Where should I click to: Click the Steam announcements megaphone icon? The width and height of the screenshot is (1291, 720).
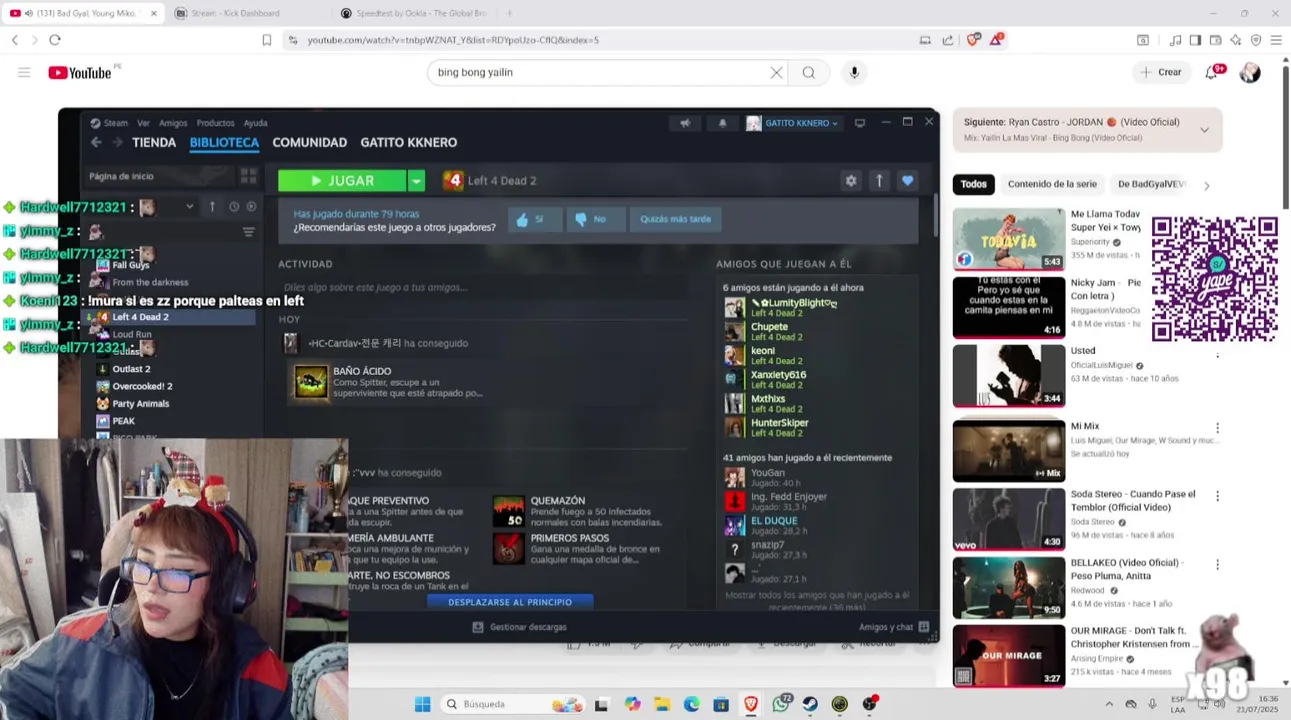pyautogui.click(x=685, y=123)
